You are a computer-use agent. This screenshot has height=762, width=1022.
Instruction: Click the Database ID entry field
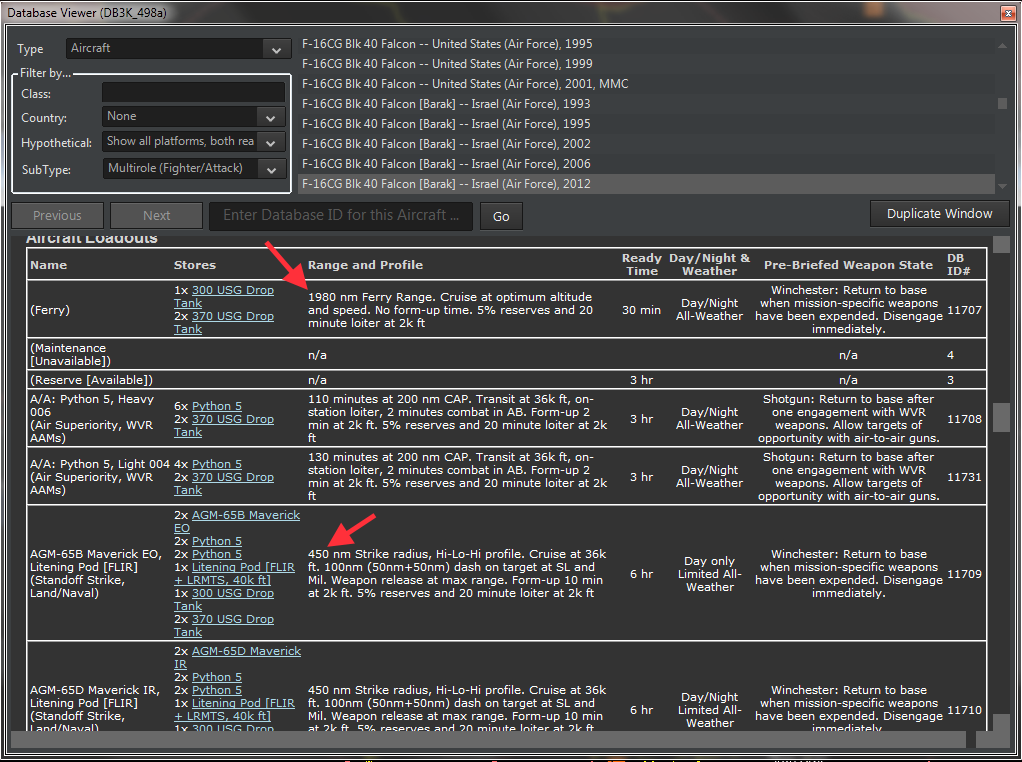point(341,216)
